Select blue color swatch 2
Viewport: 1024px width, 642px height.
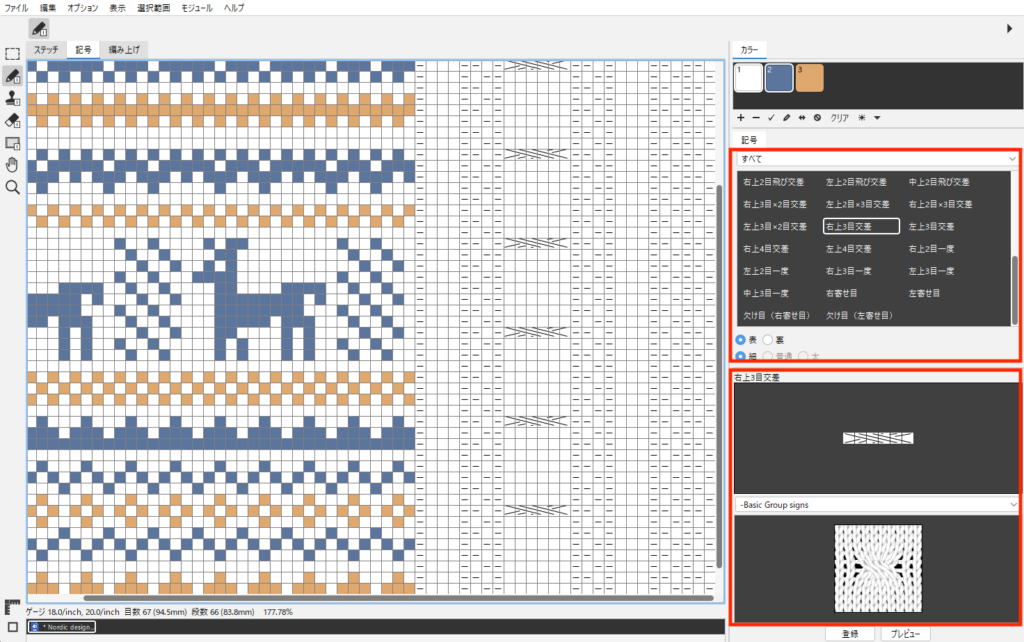(779, 78)
